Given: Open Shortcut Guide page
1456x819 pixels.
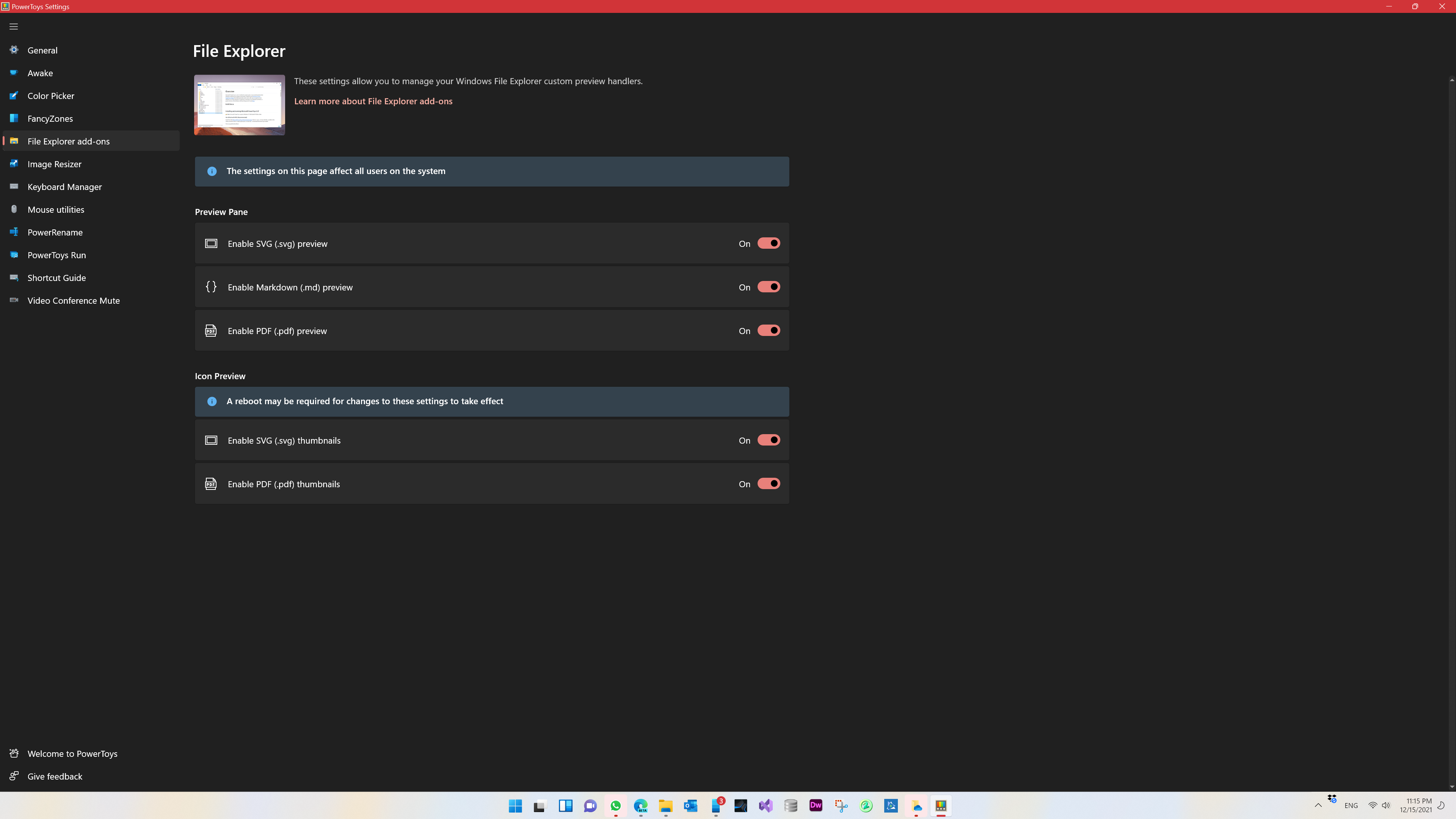Looking at the screenshot, I should pyautogui.click(x=91, y=278).
